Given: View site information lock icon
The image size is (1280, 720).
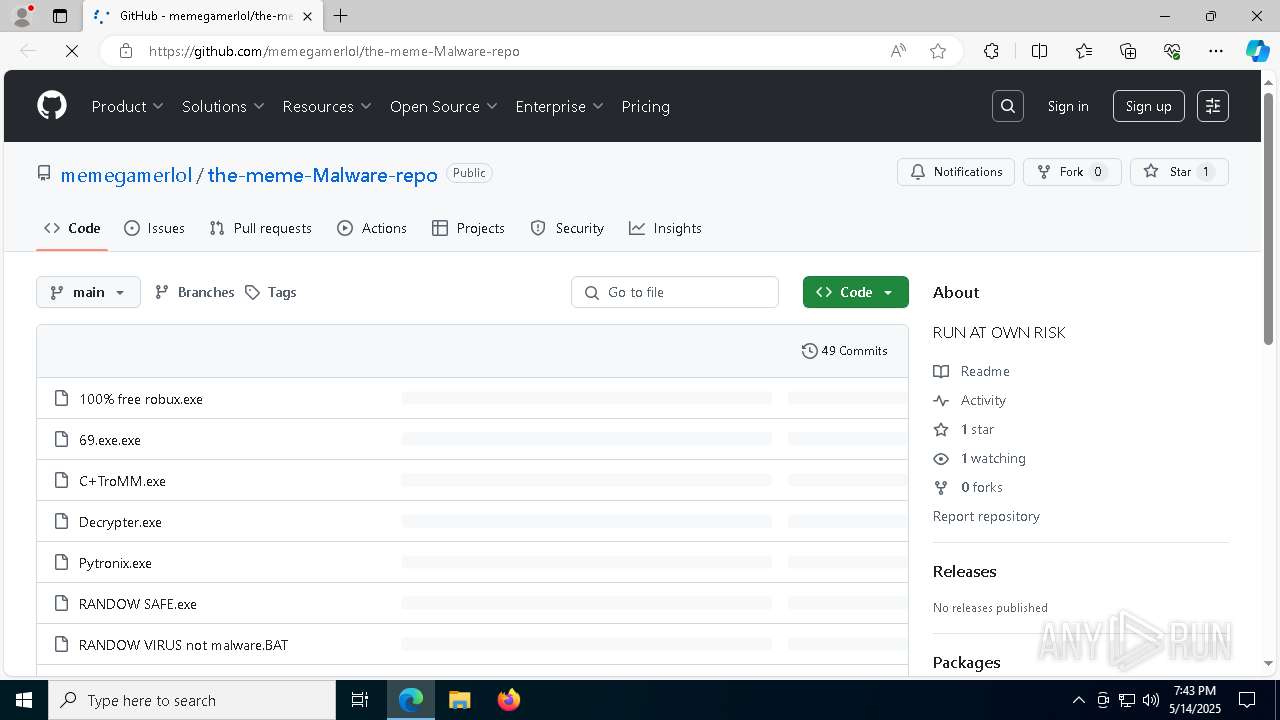Looking at the screenshot, I should (x=126, y=51).
